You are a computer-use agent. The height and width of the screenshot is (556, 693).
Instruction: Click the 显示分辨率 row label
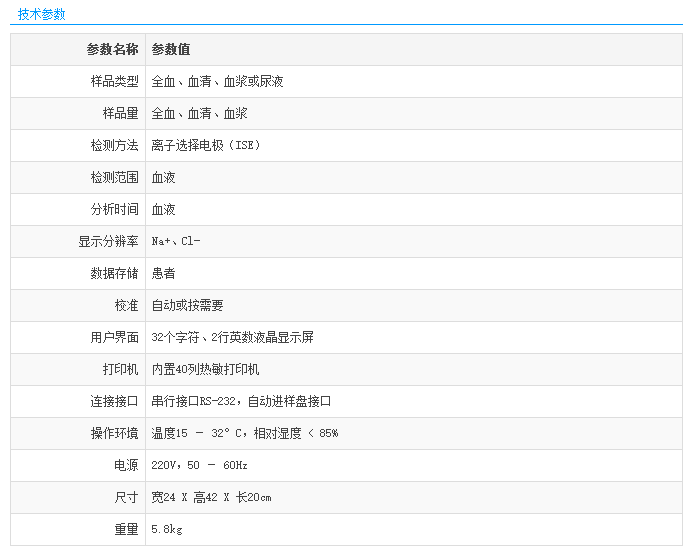[x=108, y=241]
